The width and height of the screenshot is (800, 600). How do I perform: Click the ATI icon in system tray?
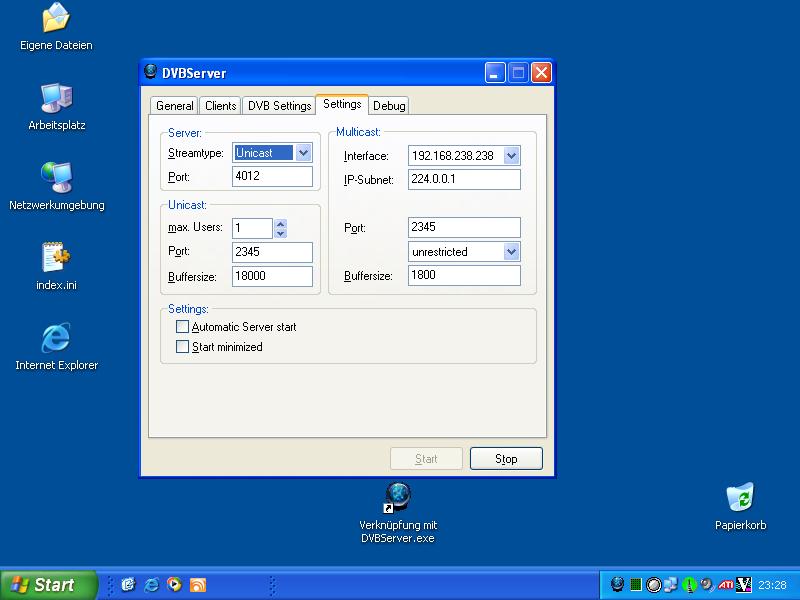point(726,585)
